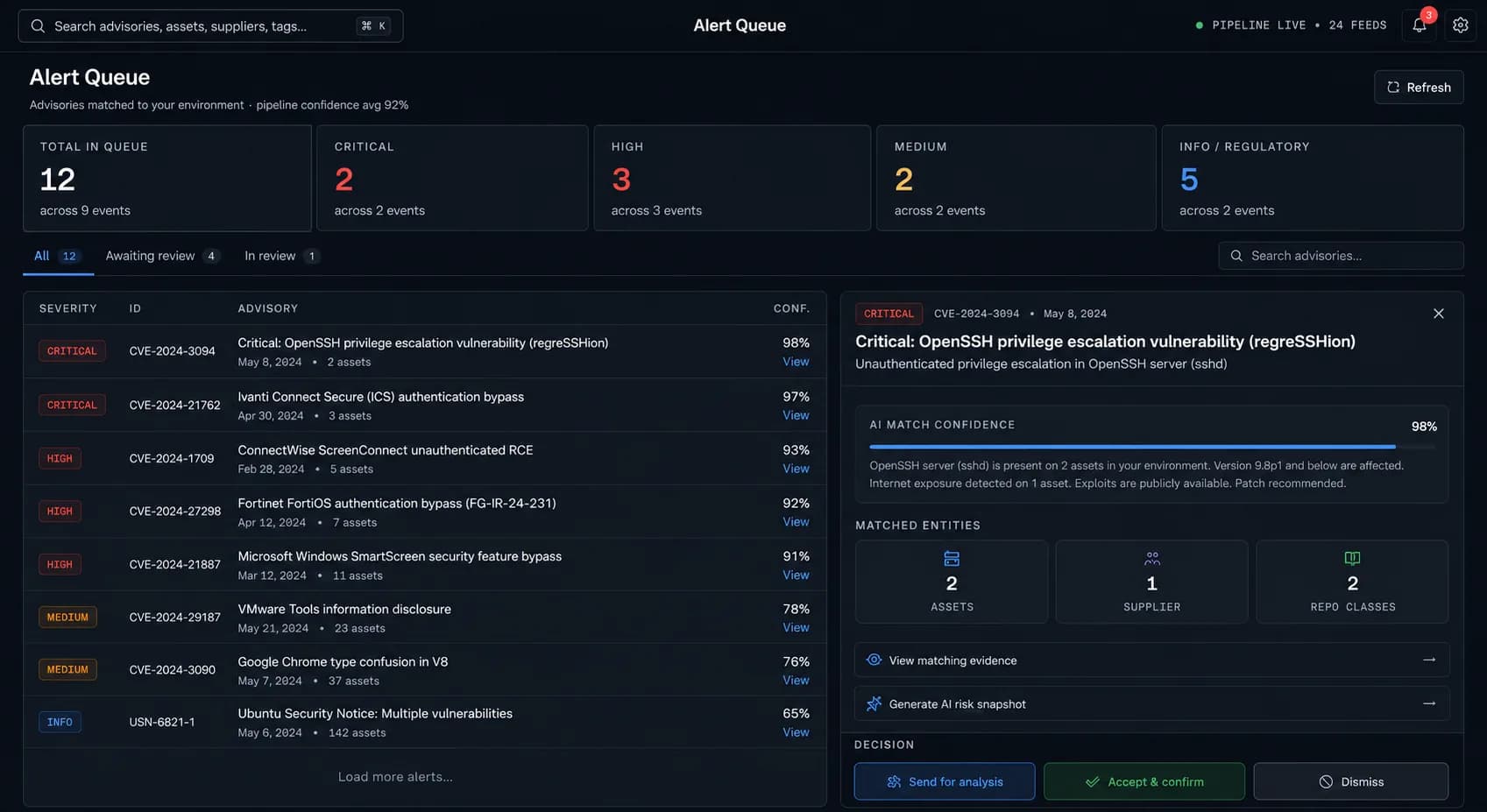This screenshot has height=812, width=1487.
Task: Open the notifications bell
Action: [x=1419, y=25]
